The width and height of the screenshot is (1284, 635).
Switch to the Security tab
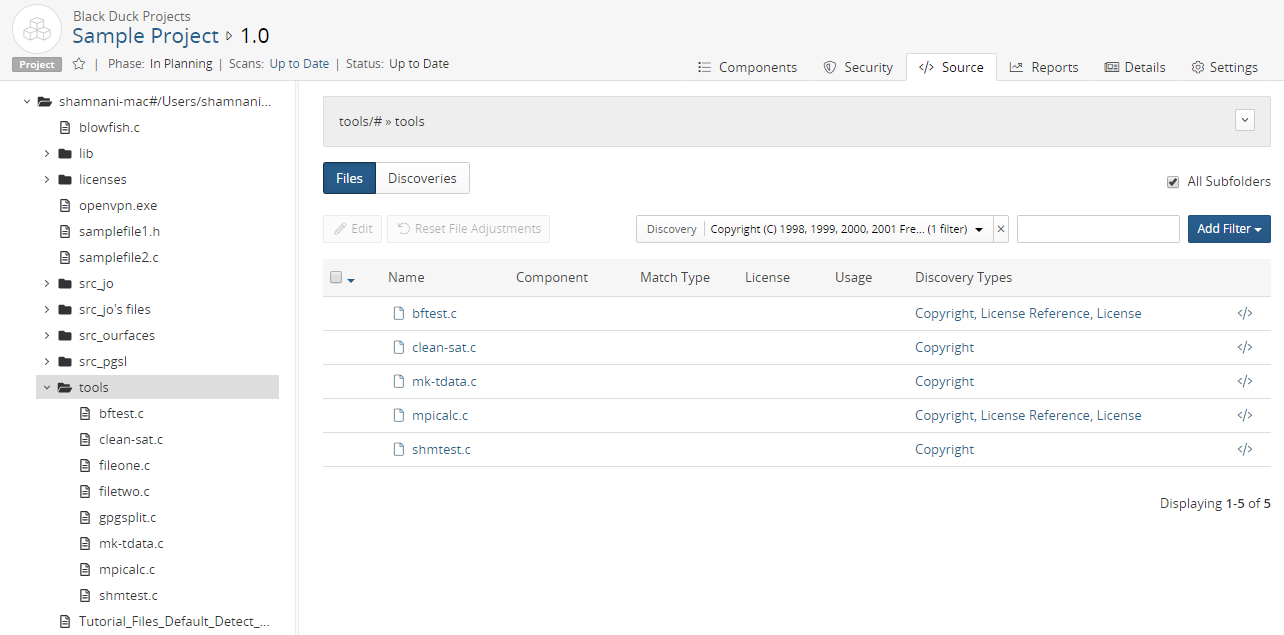coord(857,67)
